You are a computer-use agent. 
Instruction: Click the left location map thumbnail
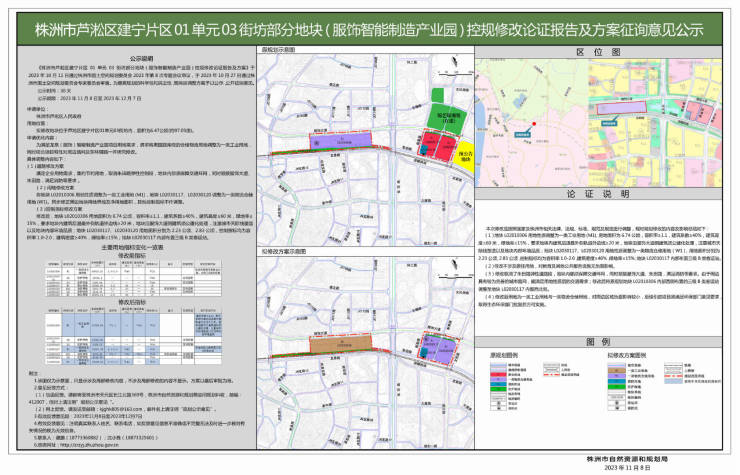coord(532,123)
